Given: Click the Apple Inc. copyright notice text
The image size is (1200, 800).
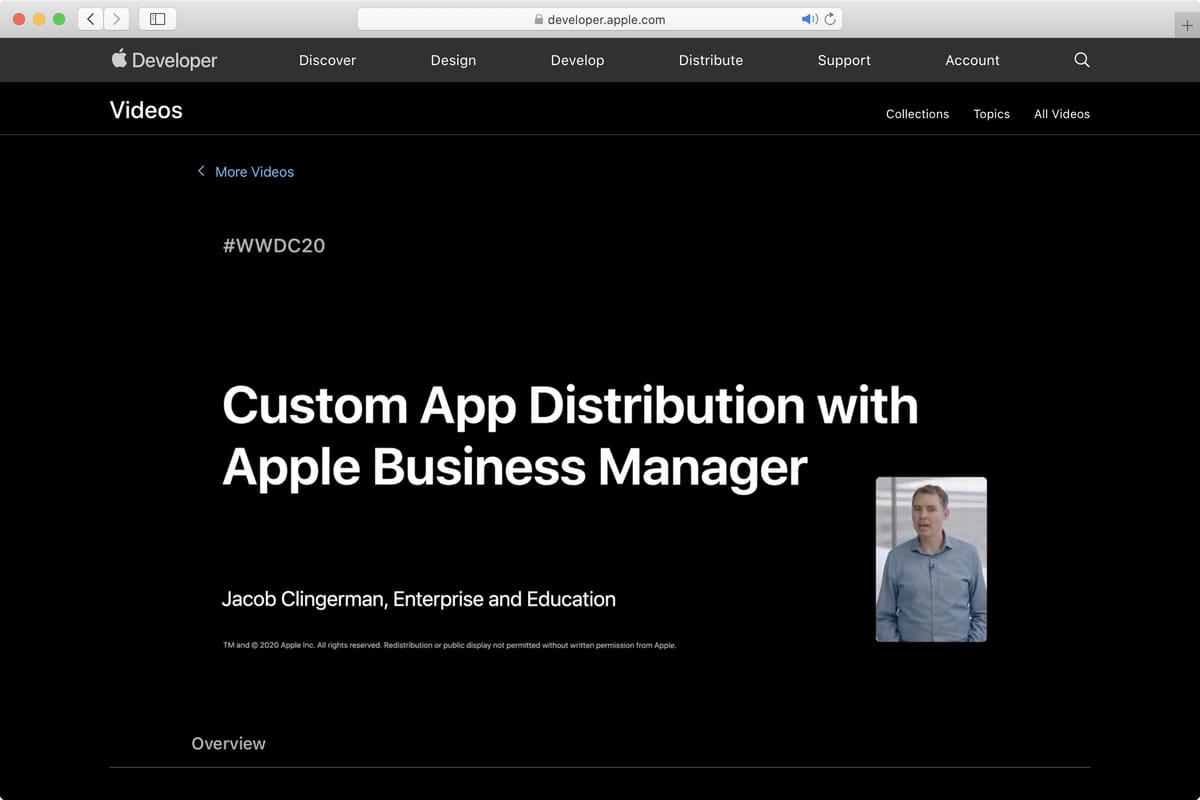Looking at the screenshot, I should 450,645.
